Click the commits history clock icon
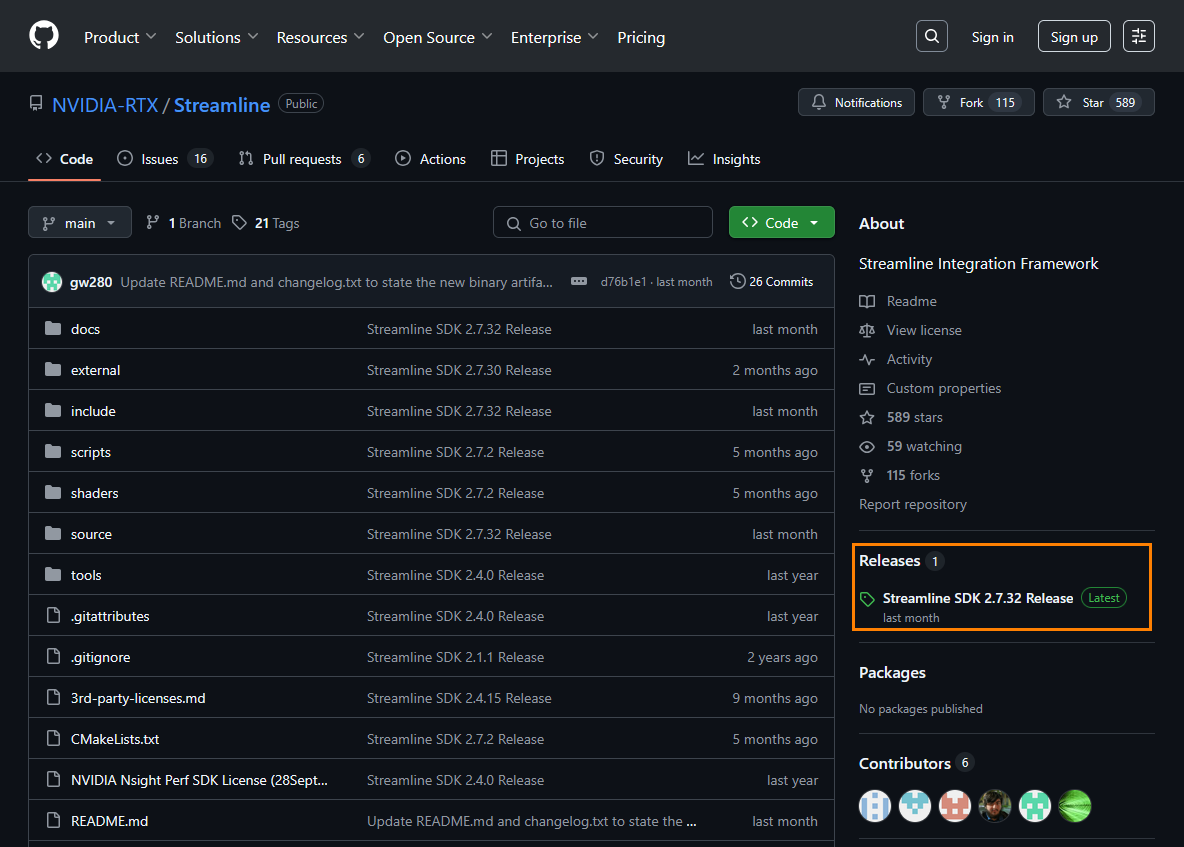 coord(737,282)
